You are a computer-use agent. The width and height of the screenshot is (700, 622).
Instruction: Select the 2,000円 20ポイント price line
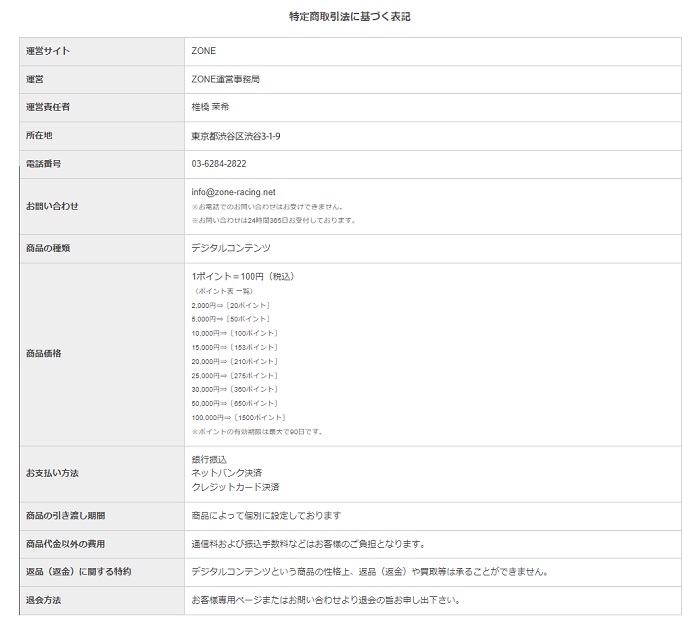click(231, 305)
